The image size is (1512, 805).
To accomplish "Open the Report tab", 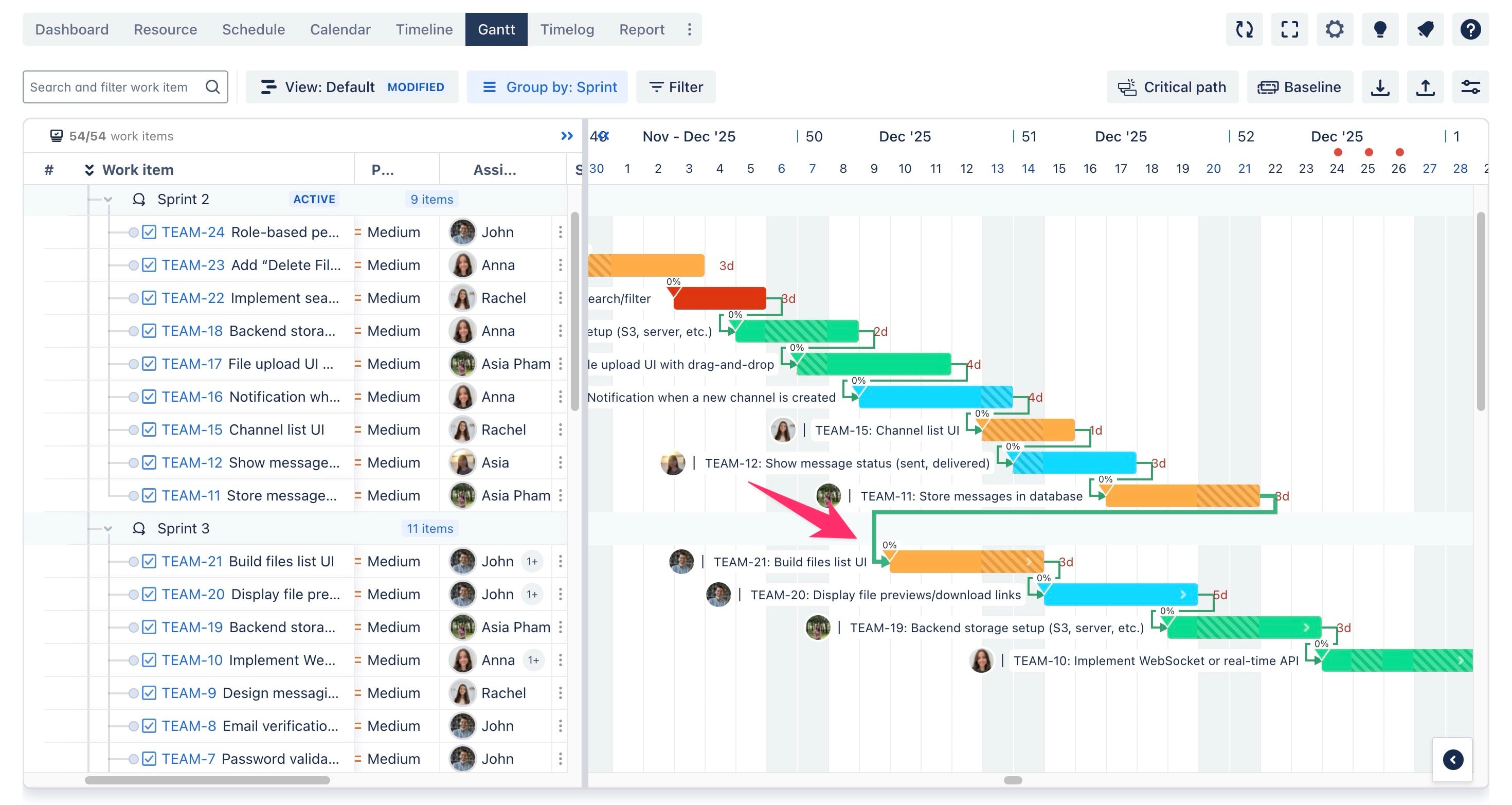I will click(x=641, y=29).
